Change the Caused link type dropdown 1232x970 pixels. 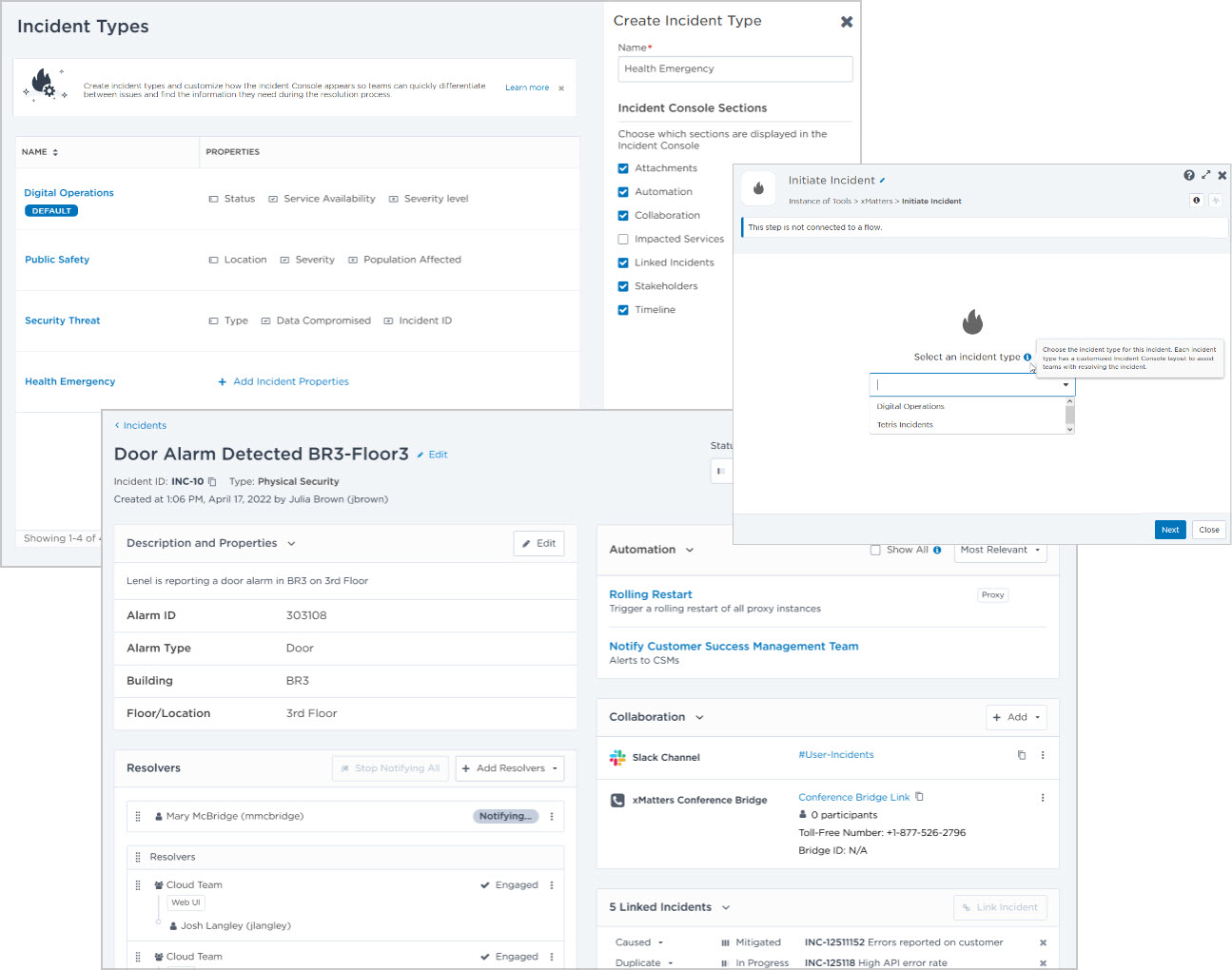639,942
